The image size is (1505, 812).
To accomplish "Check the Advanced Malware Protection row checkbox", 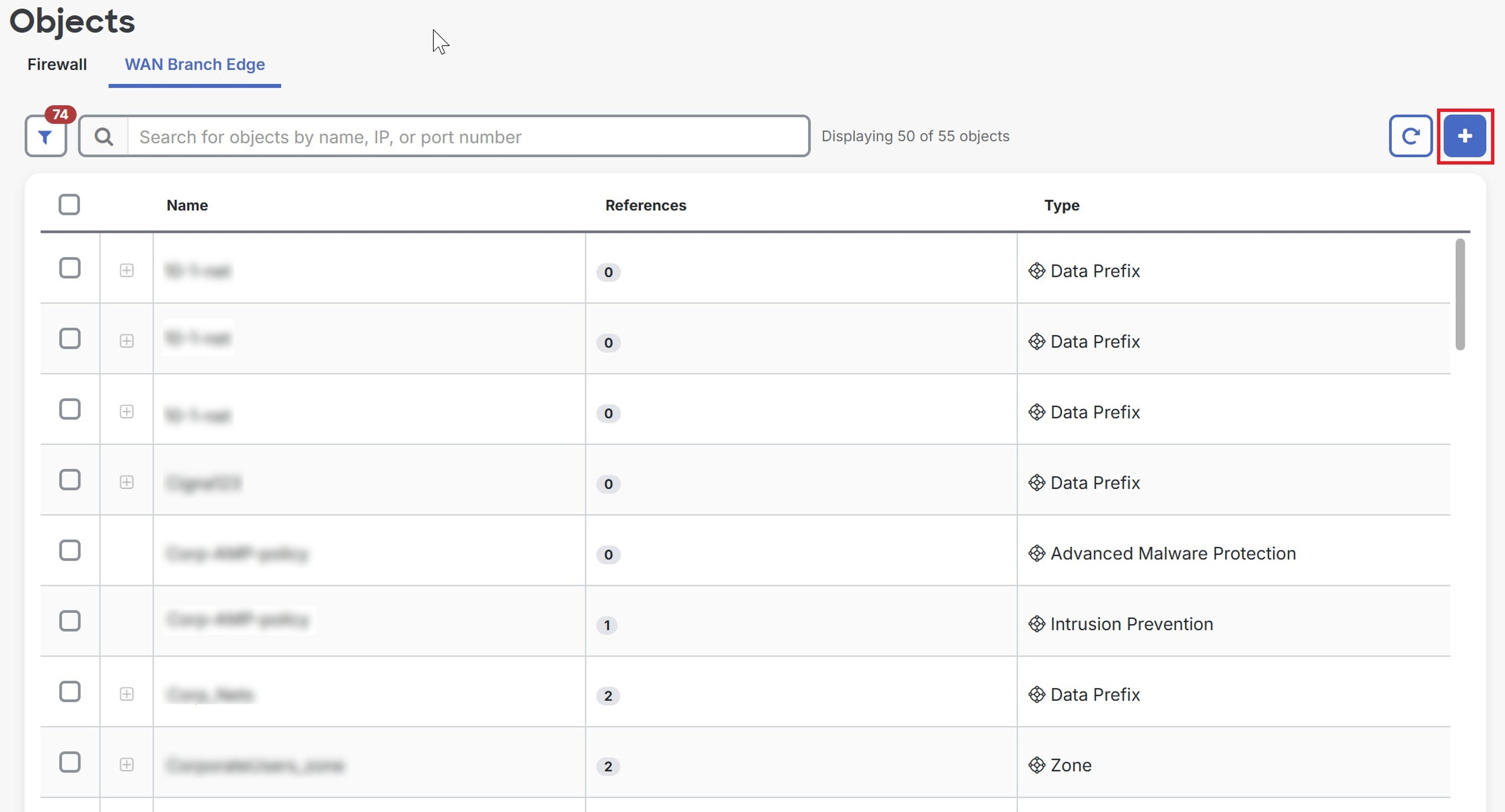I will [69, 550].
